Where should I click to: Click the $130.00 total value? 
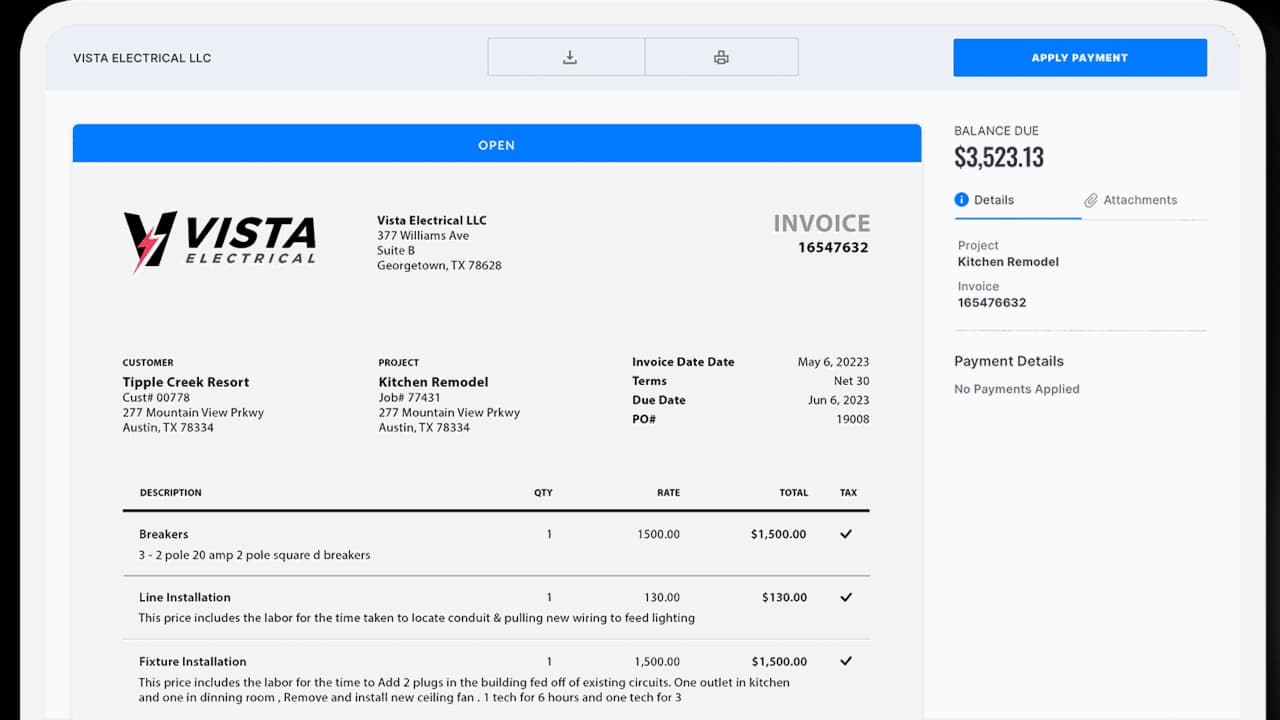point(784,597)
